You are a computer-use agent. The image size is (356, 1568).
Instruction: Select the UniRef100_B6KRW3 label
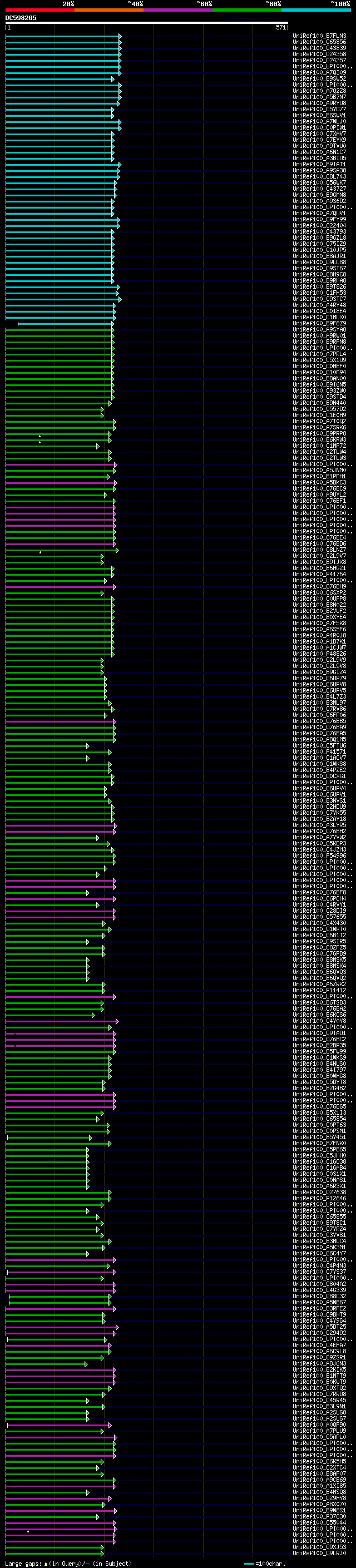[x=319, y=439]
